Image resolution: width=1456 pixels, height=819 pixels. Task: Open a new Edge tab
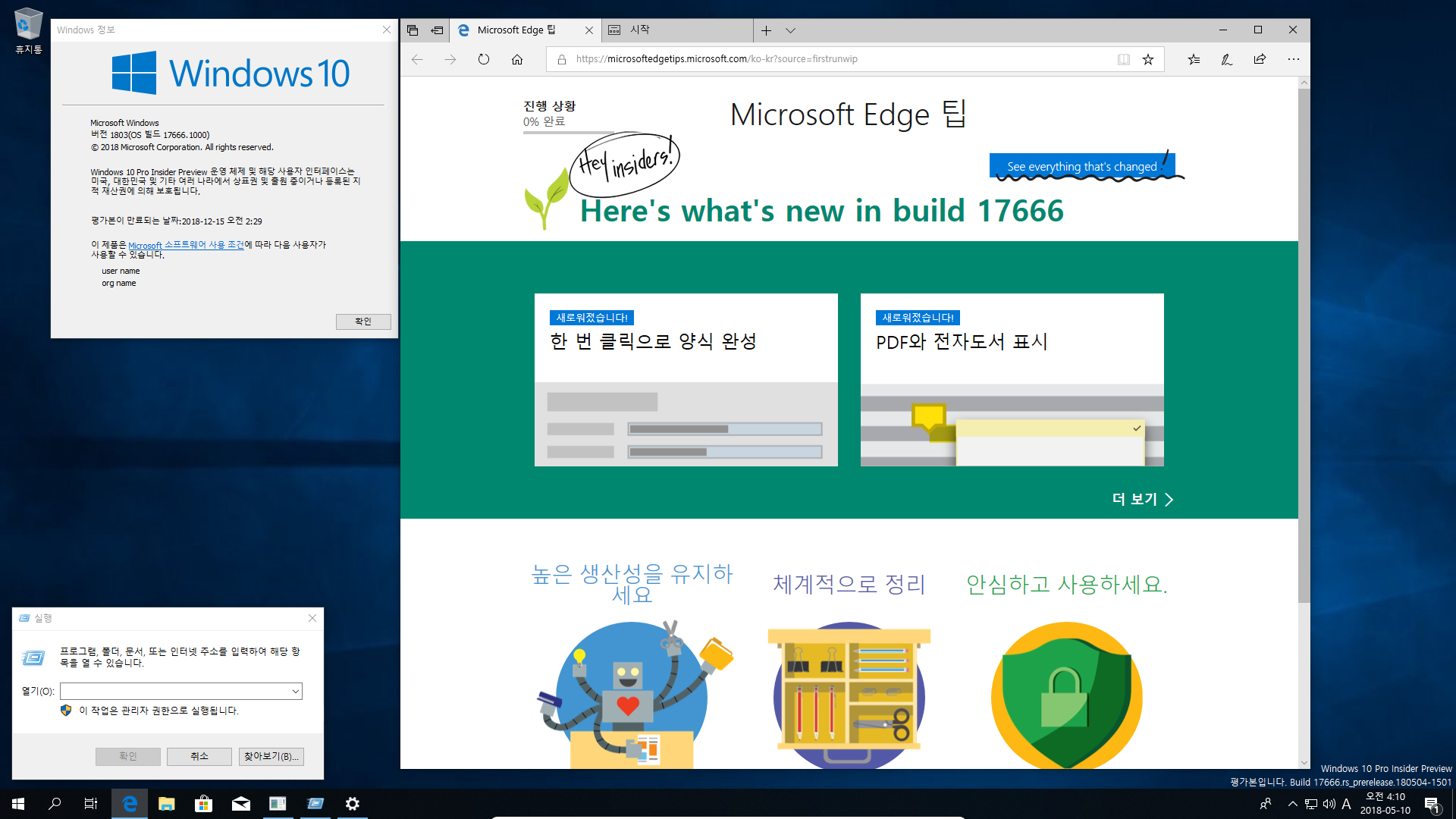click(x=766, y=30)
